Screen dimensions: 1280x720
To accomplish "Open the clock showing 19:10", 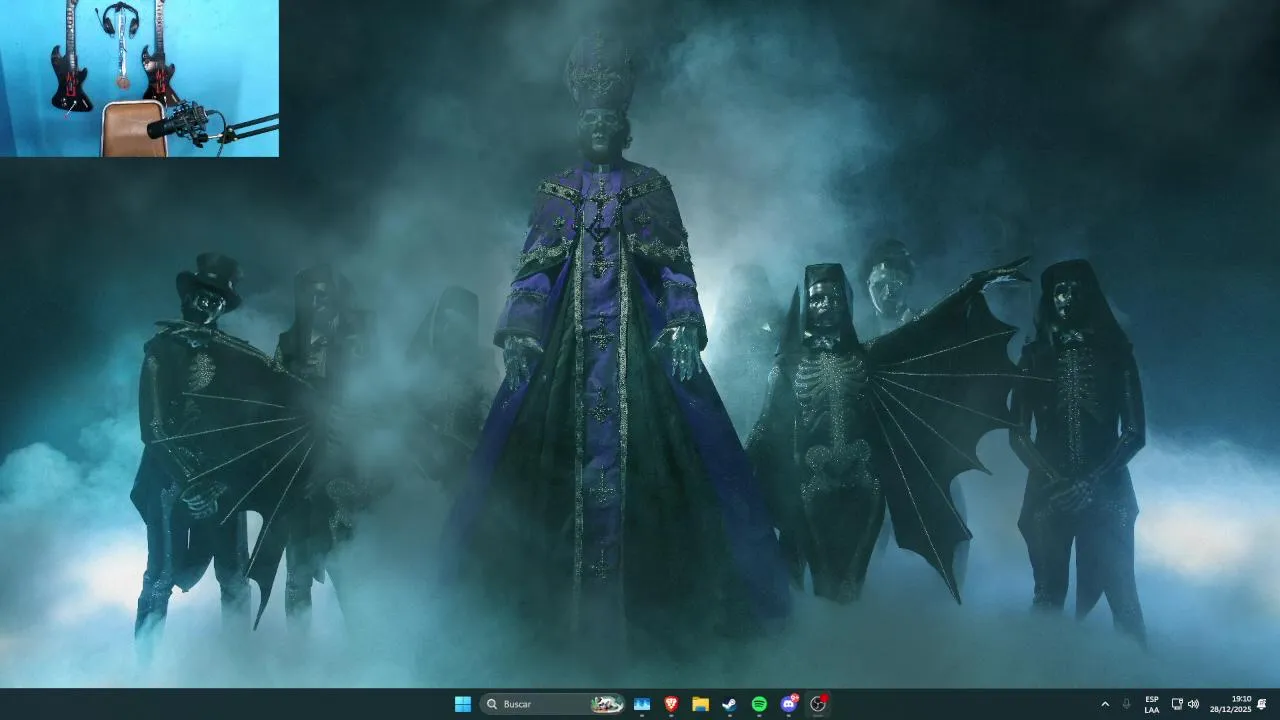I will point(1230,704).
